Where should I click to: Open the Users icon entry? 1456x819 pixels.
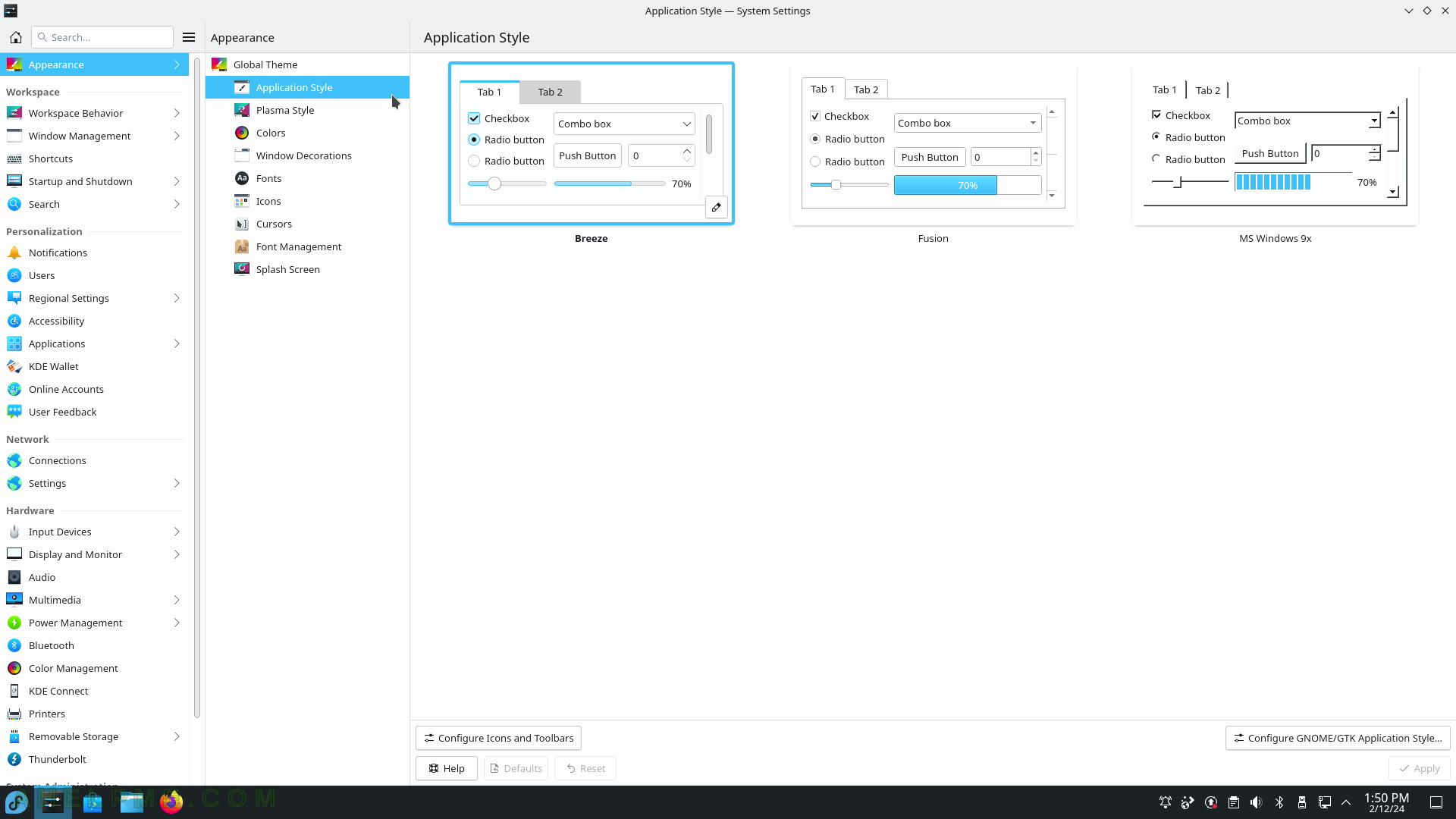(x=14, y=275)
